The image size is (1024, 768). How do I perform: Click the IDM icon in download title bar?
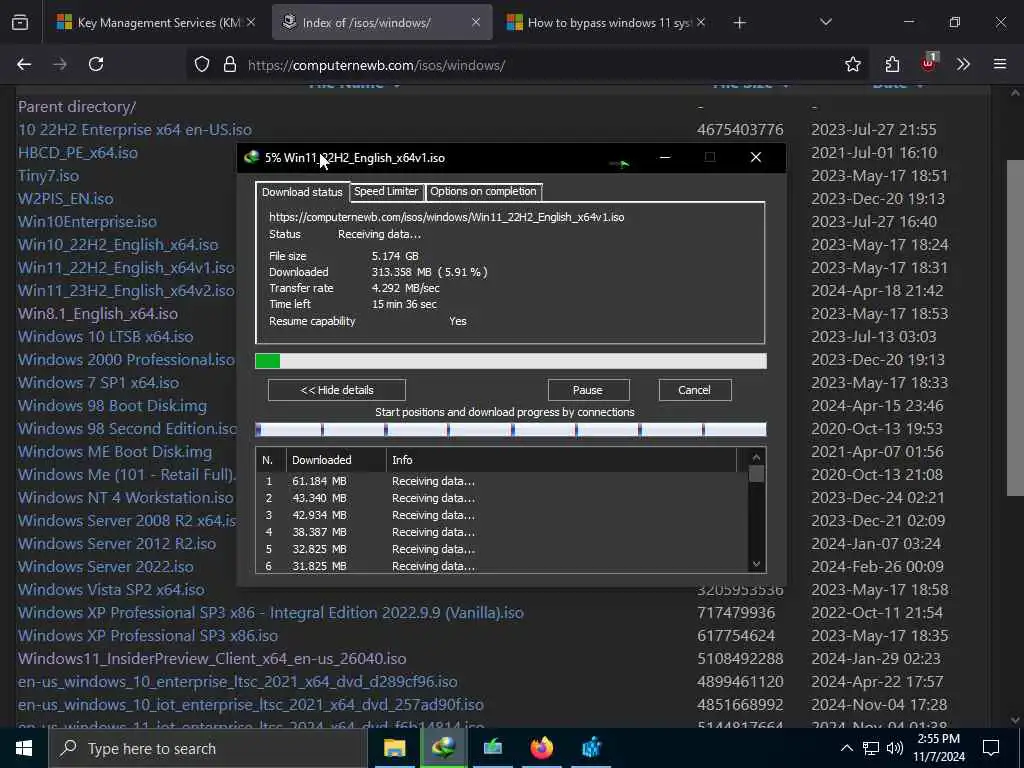(251, 157)
